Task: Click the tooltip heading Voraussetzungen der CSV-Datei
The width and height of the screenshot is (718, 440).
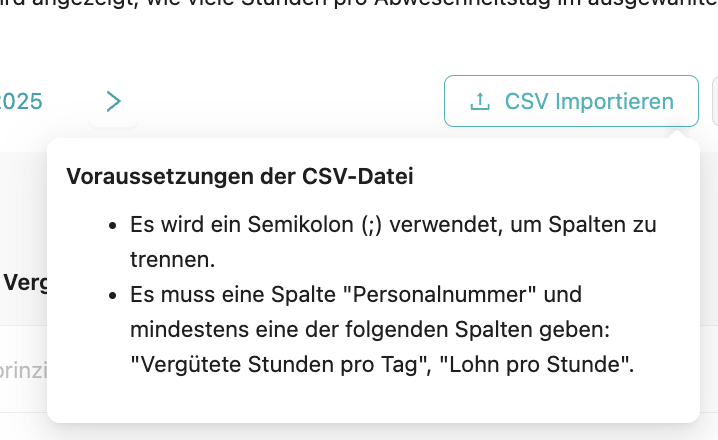Action: 240,177
